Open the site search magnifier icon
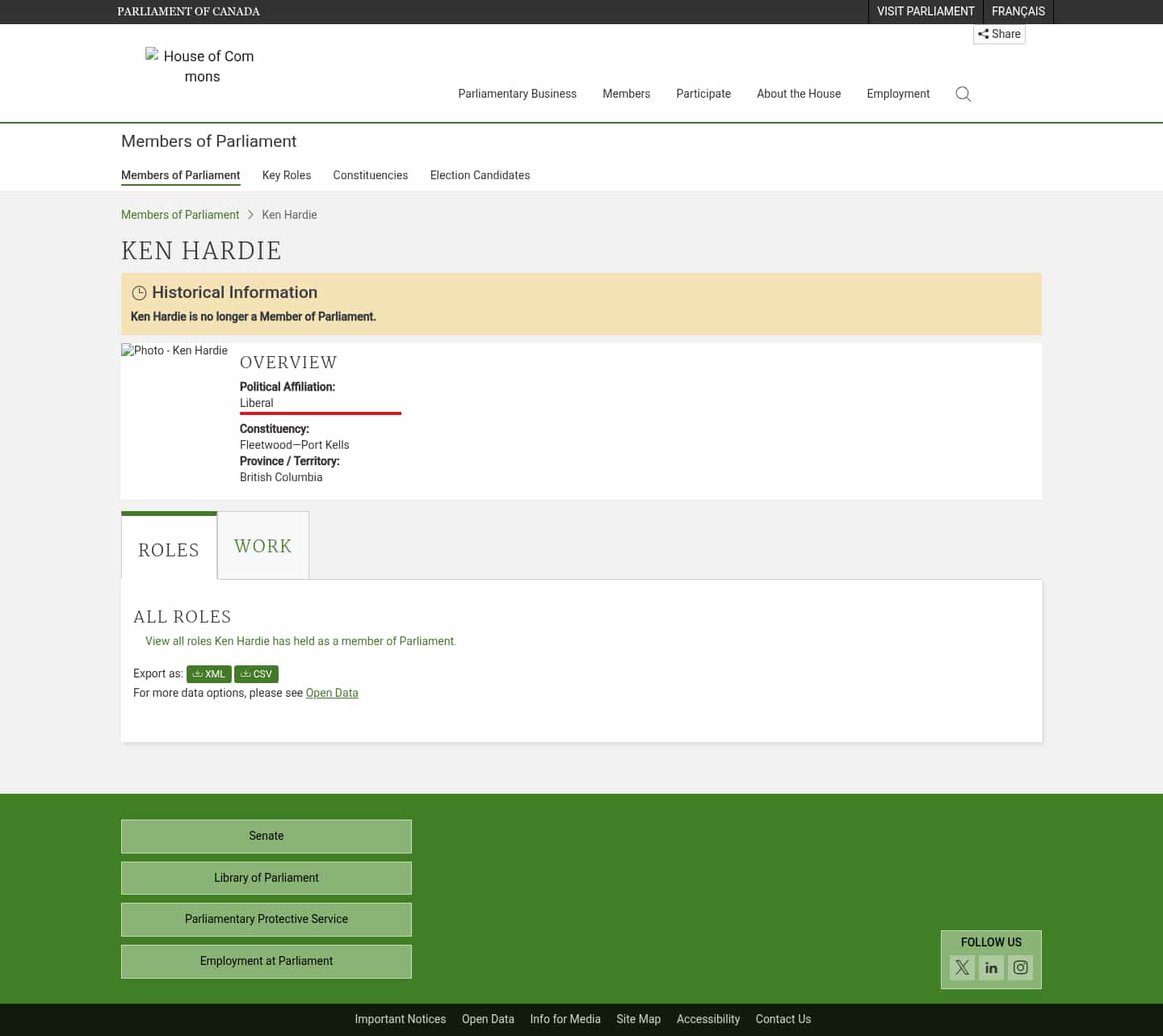The width and height of the screenshot is (1163, 1036). click(963, 94)
